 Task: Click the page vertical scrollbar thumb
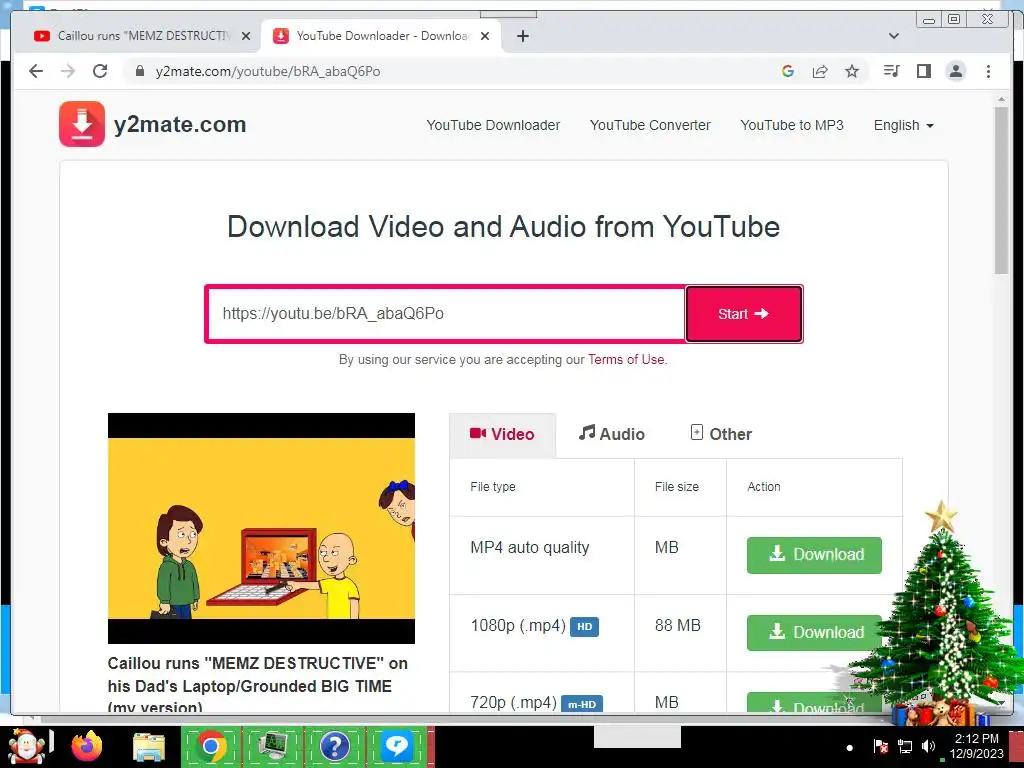tap(1000, 191)
